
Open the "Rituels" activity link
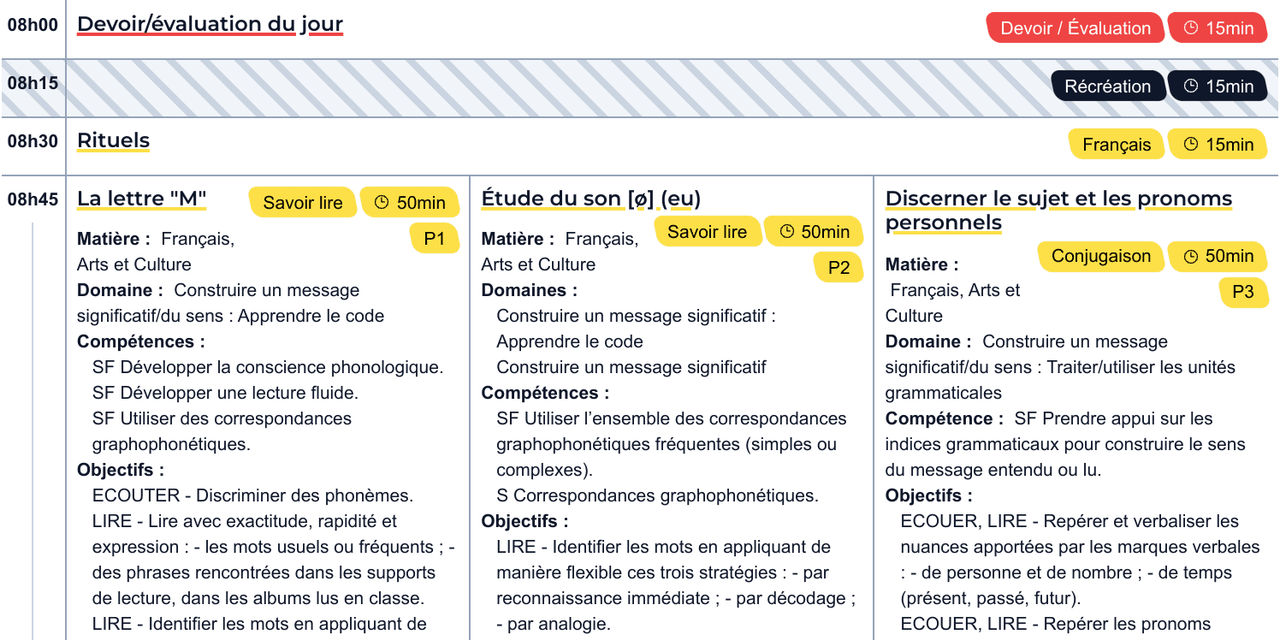(x=114, y=139)
